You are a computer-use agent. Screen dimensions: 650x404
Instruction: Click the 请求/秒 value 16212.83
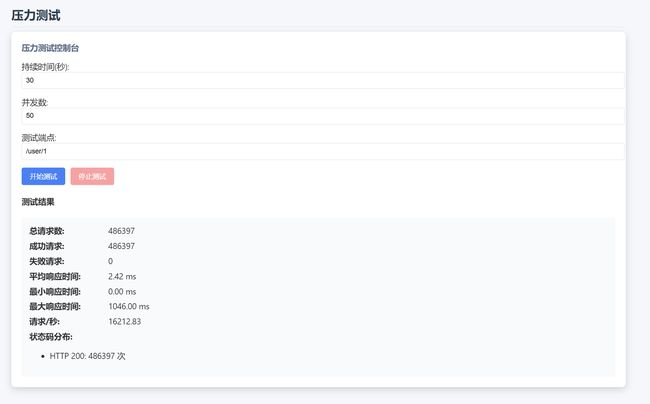124,322
